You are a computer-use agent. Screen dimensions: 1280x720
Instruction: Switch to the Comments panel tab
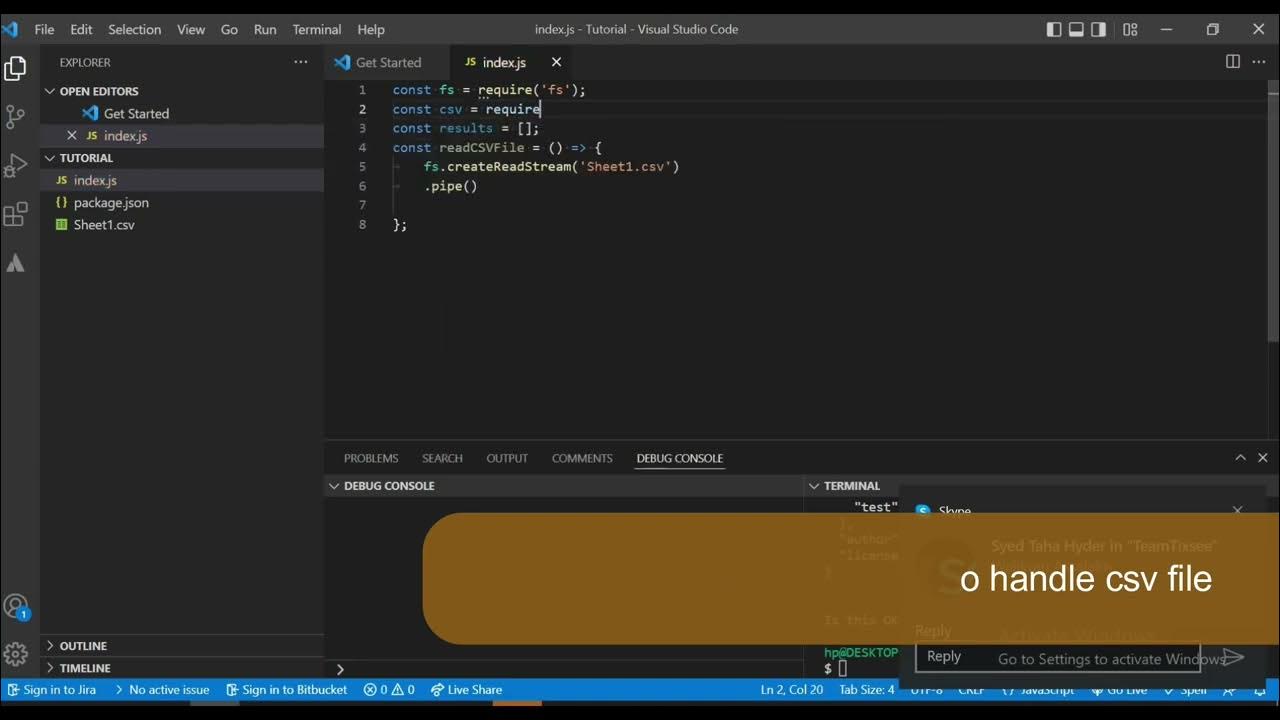[x=582, y=458]
